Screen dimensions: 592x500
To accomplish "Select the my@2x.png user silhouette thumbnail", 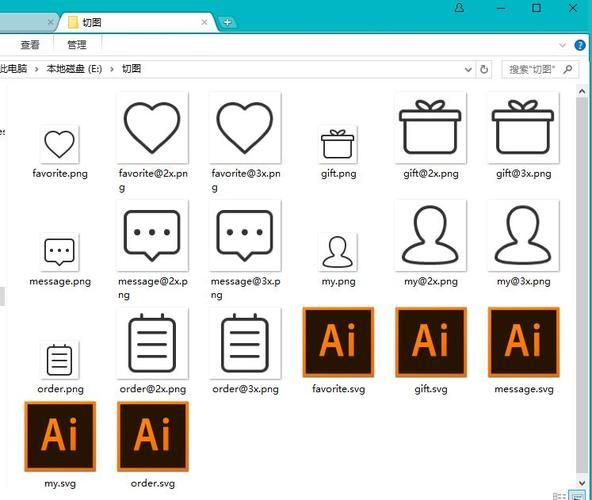I will pyautogui.click(x=431, y=235).
